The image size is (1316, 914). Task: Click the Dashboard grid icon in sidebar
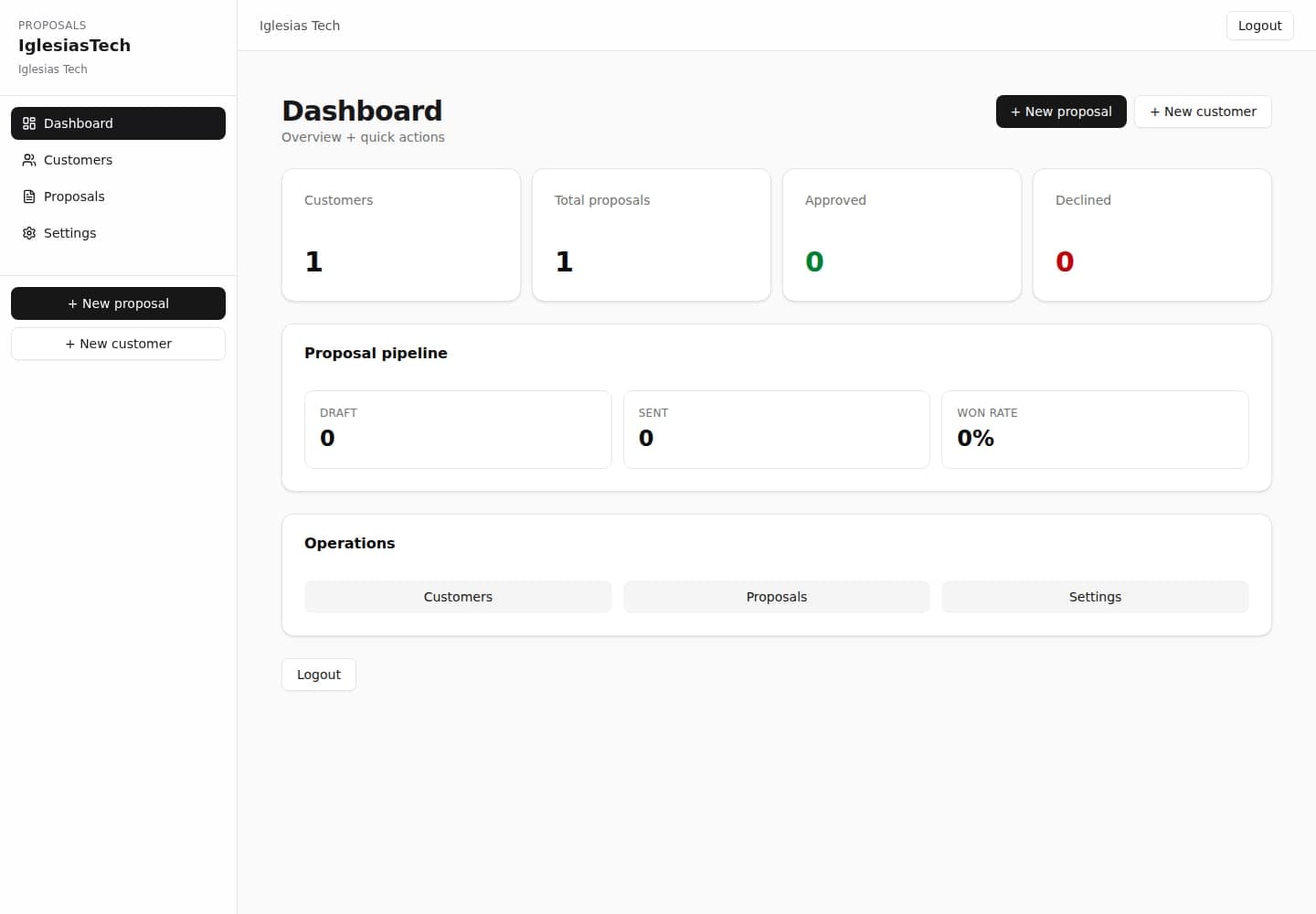click(29, 123)
